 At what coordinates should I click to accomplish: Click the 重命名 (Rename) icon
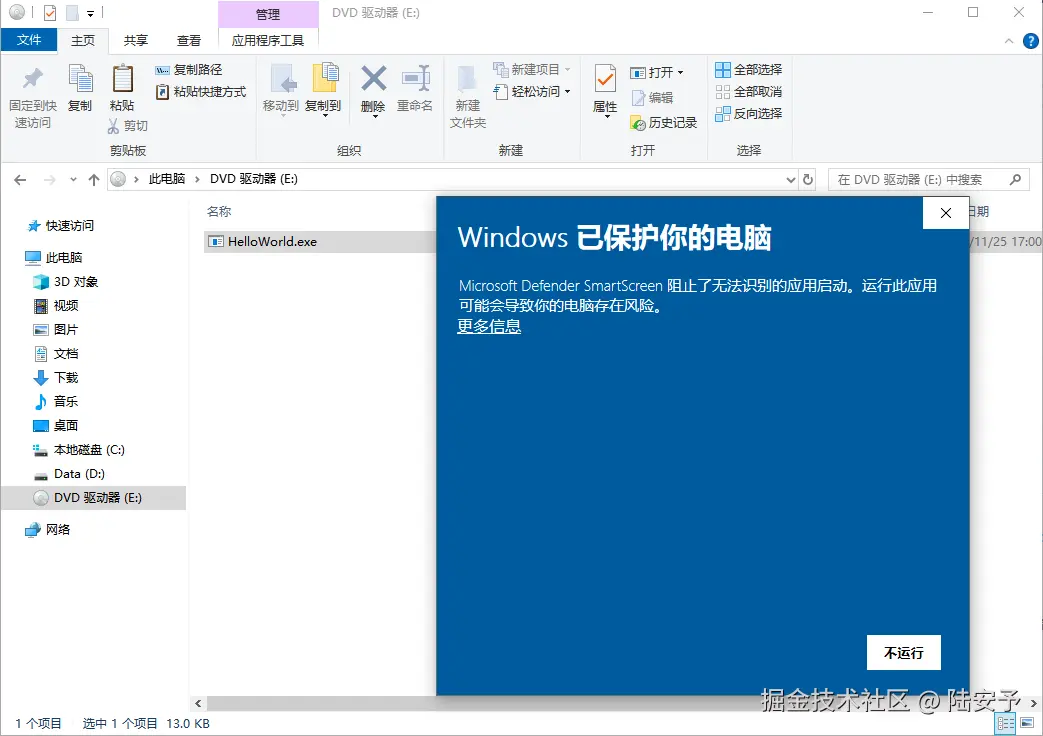click(415, 79)
